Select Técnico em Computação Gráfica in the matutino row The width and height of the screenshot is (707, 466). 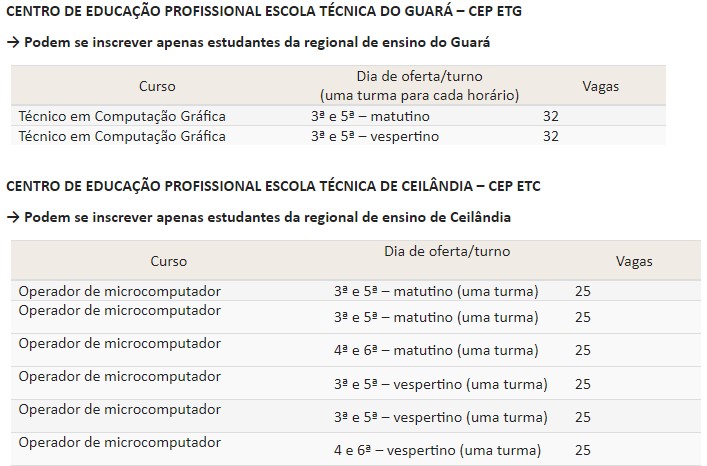pyautogui.click(x=122, y=116)
